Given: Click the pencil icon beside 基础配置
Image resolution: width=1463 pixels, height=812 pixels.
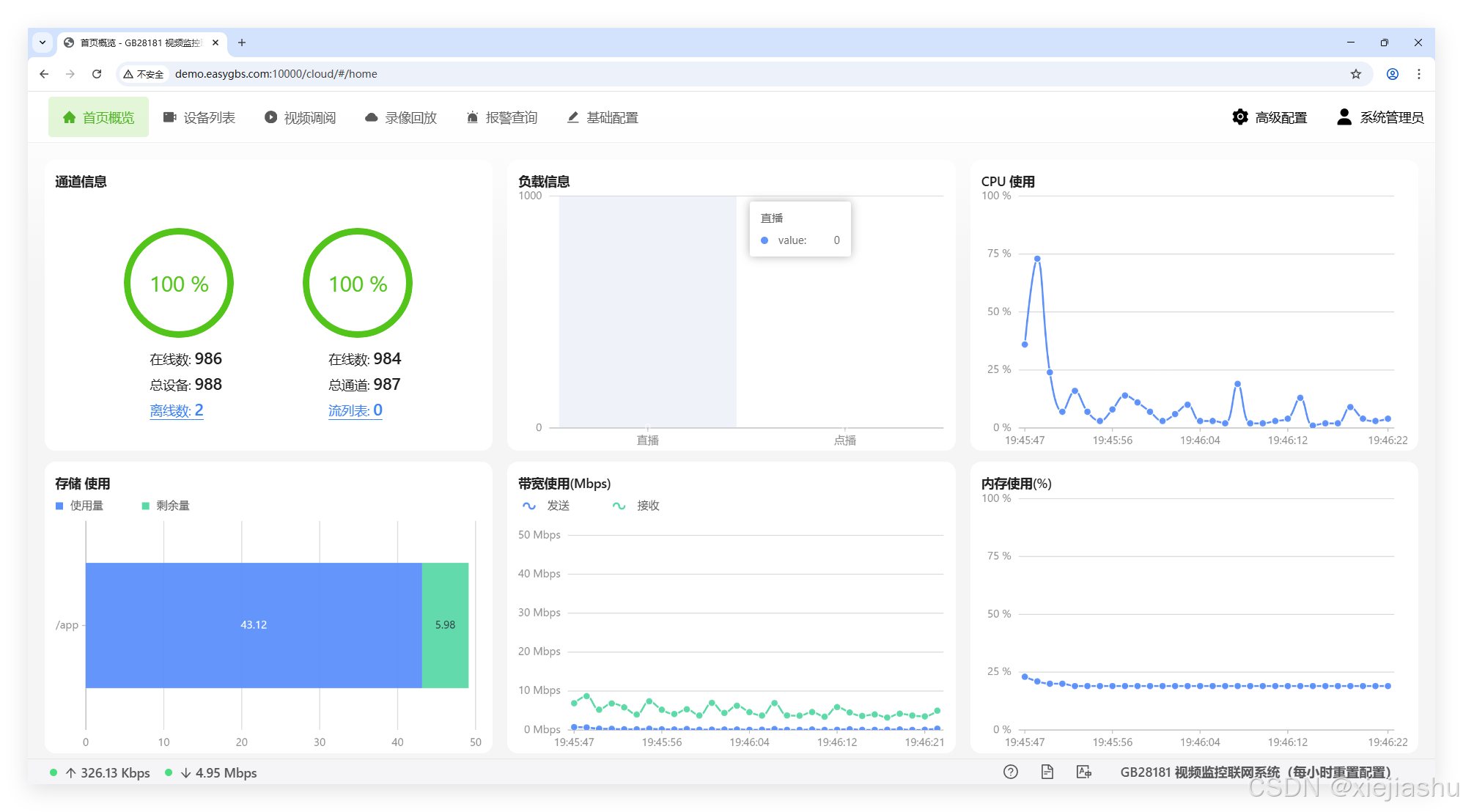Looking at the screenshot, I should (x=573, y=117).
